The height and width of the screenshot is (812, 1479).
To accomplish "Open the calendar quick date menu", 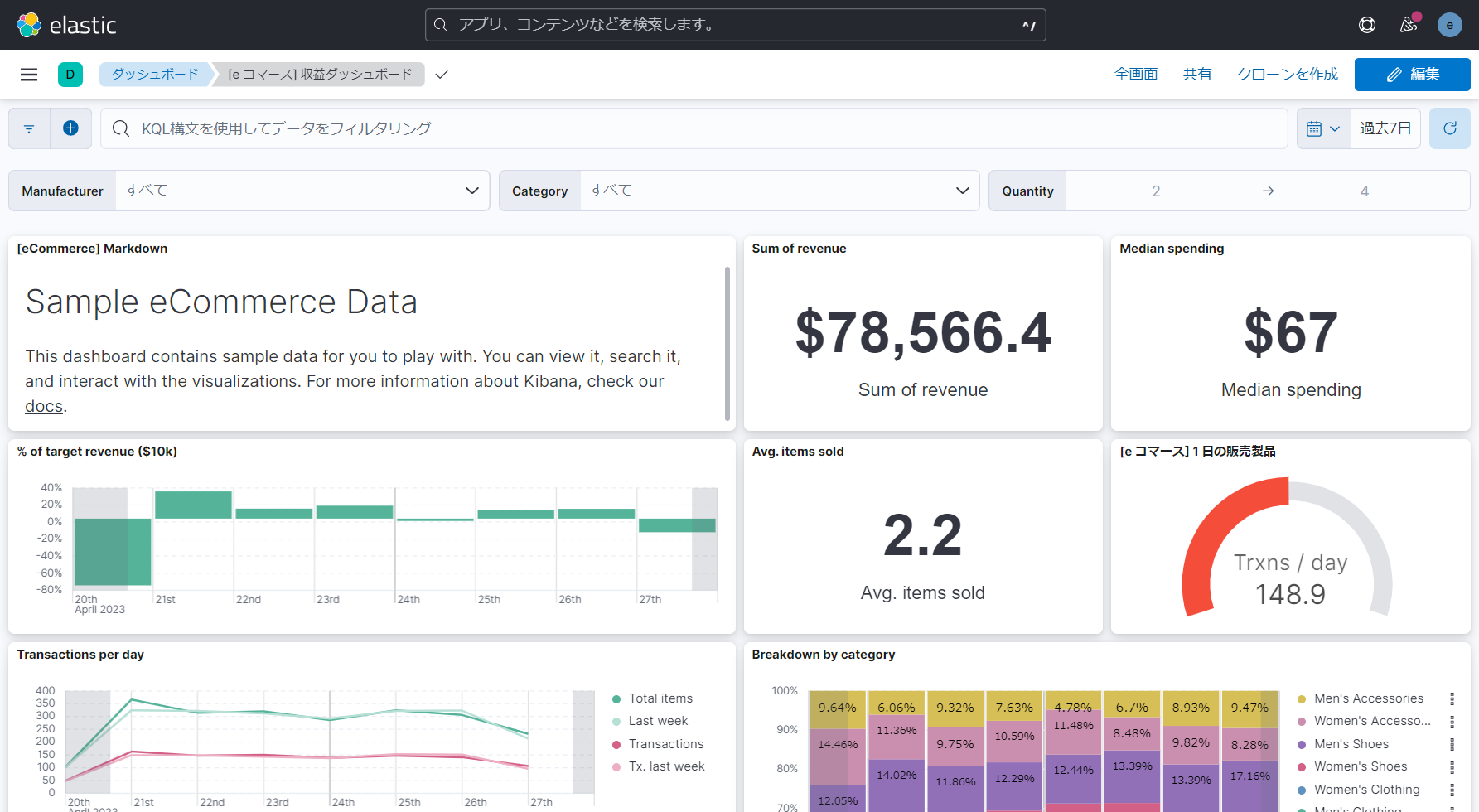I will (1323, 128).
